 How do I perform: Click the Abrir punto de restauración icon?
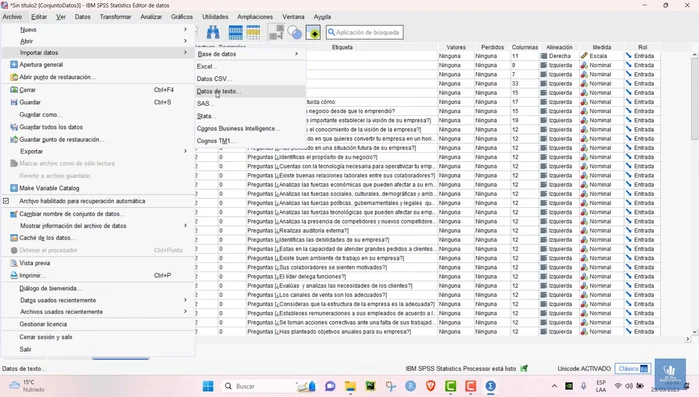tap(14, 77)
